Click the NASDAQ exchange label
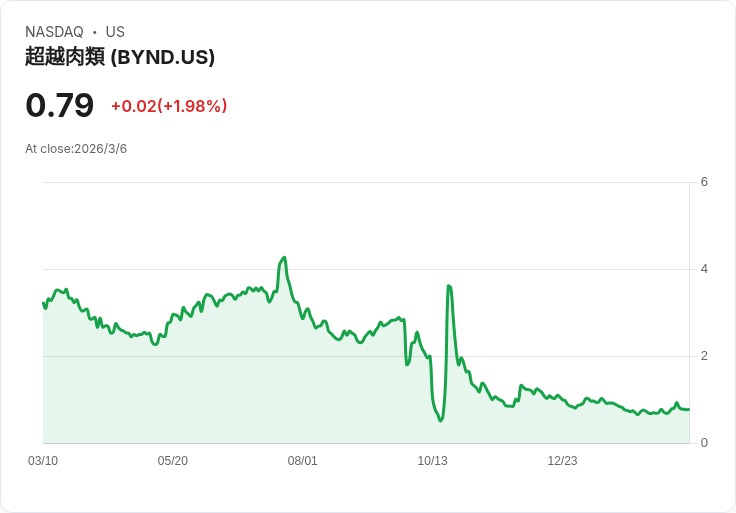This screenshot has height=513, width=736. tap(54, 32)
